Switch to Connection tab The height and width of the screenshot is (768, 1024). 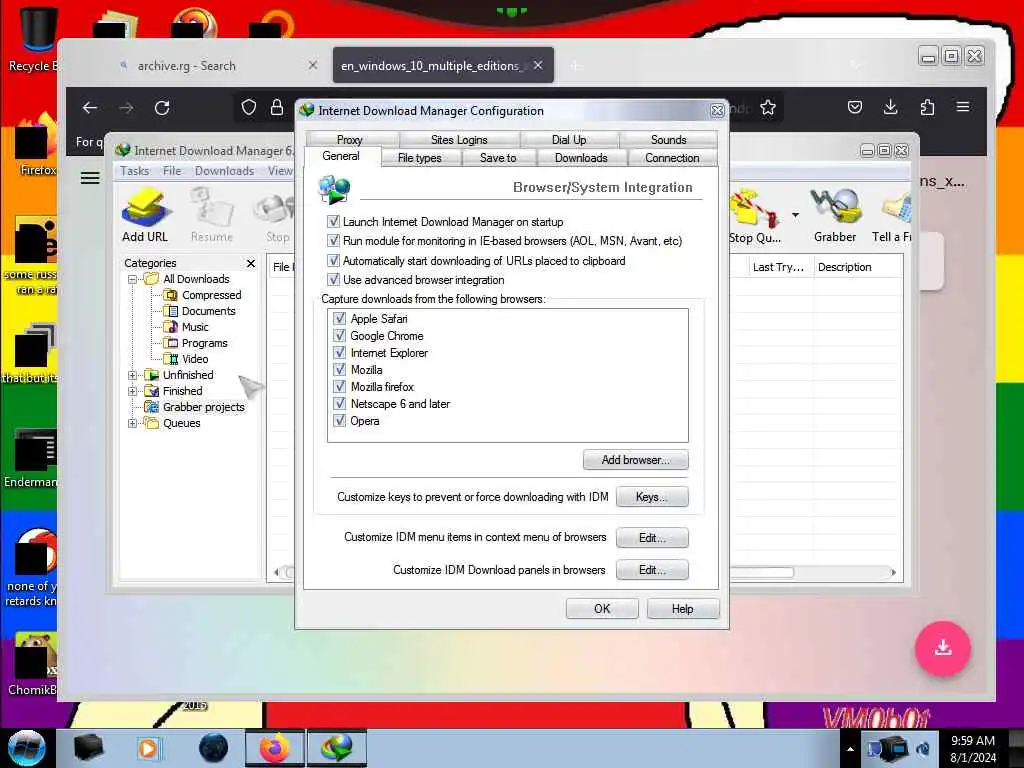pos(672,158)
